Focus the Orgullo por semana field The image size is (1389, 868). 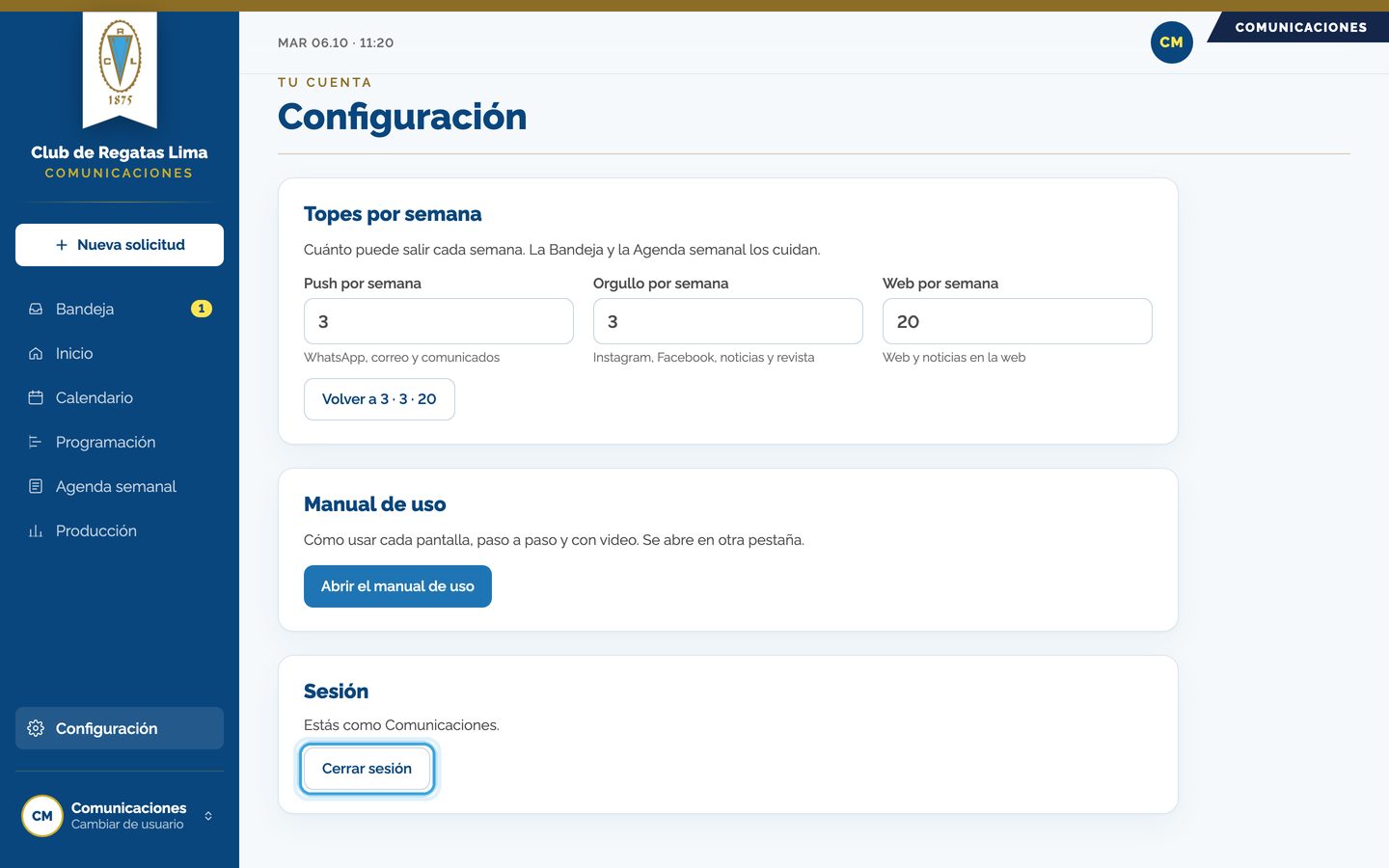tap(728, 321)
